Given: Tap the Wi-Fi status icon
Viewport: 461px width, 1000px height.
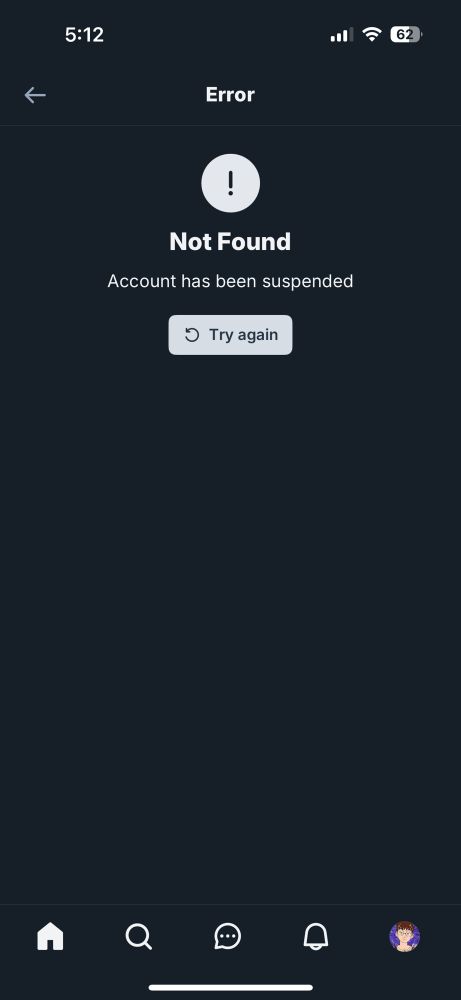Looking at the screenshot, I should (371, 34).
